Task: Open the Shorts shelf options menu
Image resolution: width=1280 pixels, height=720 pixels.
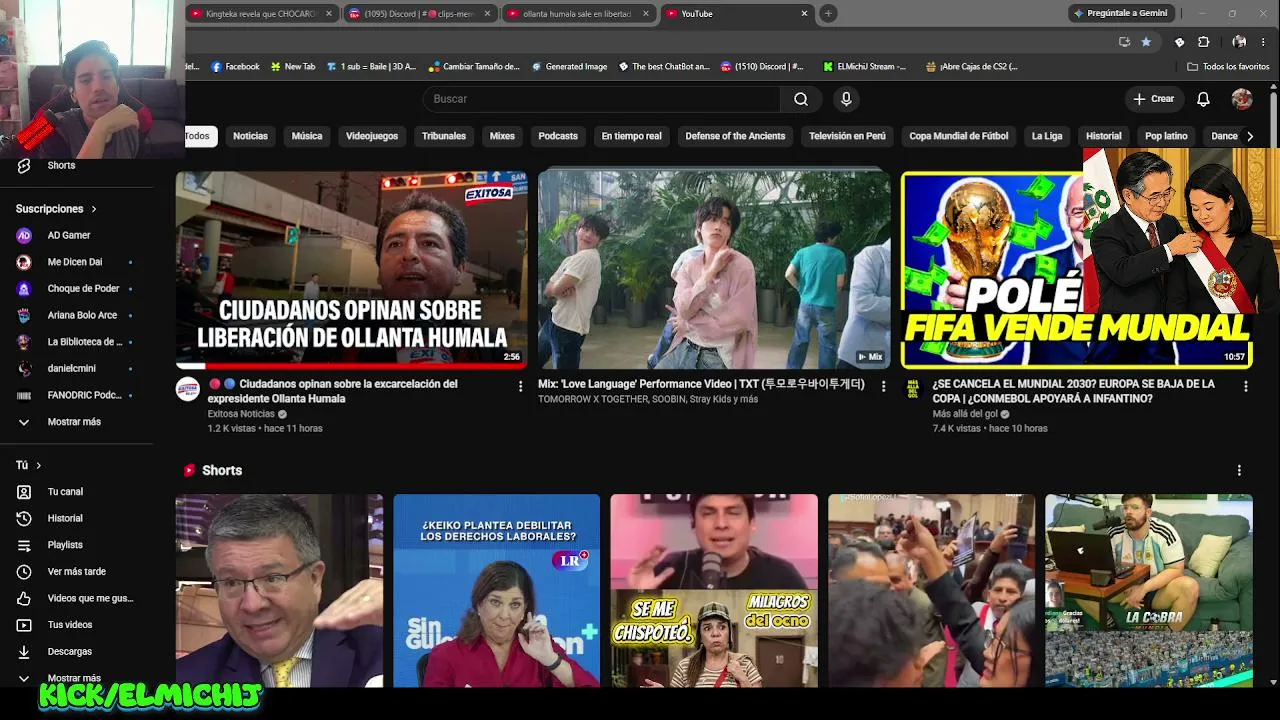Action: tap(1239, 470)
